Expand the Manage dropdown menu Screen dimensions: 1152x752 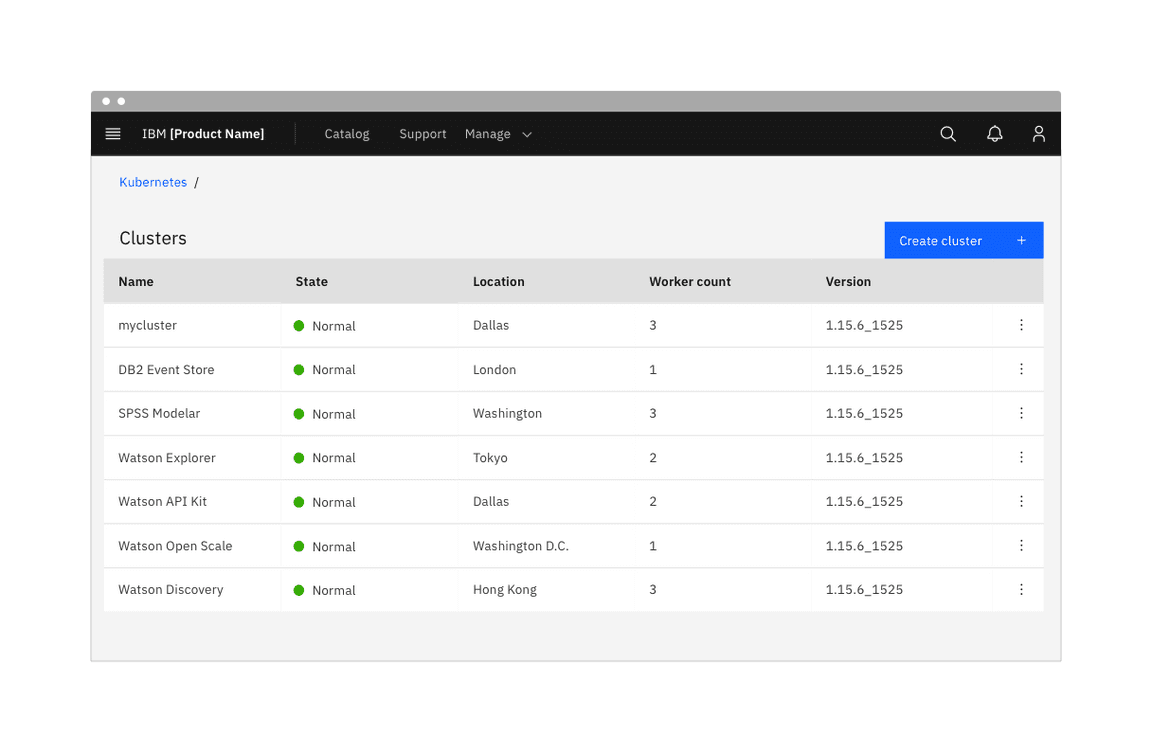coord(498,134)
